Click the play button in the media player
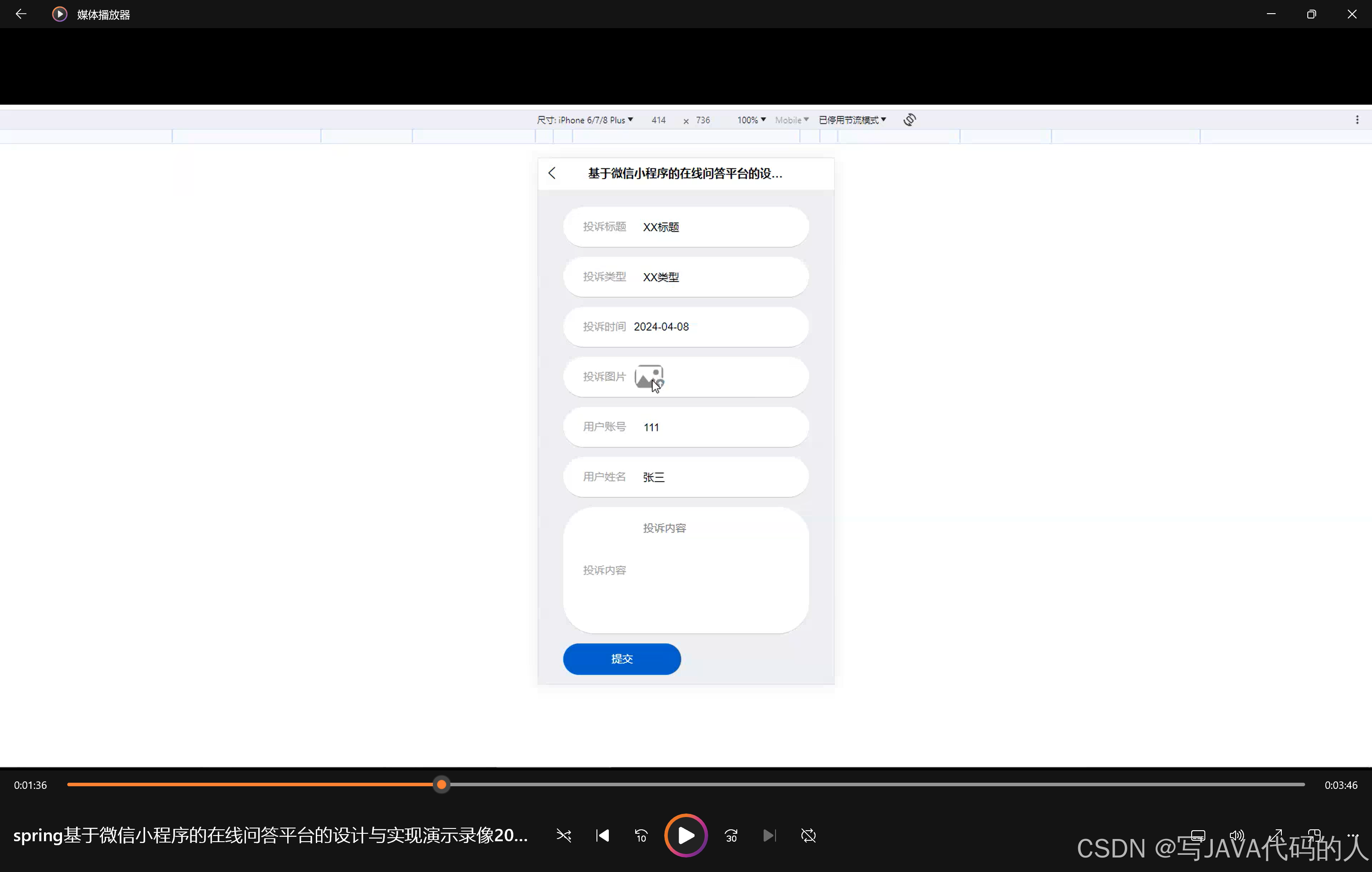 pos(685,836)
